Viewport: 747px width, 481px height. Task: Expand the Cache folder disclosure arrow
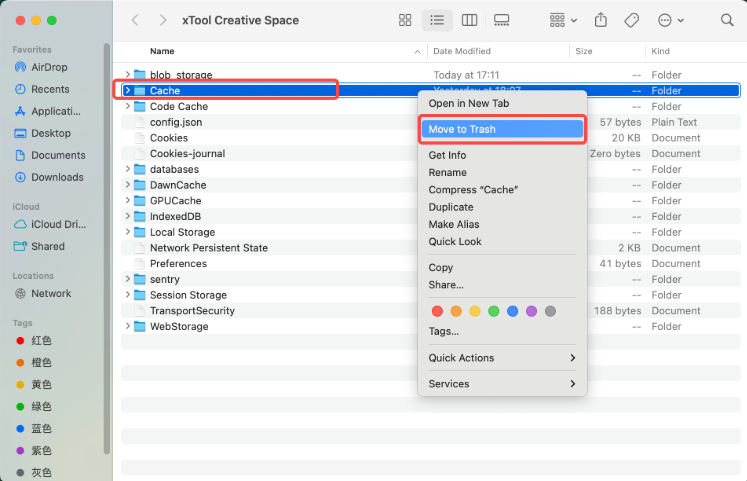coord(128,90)
